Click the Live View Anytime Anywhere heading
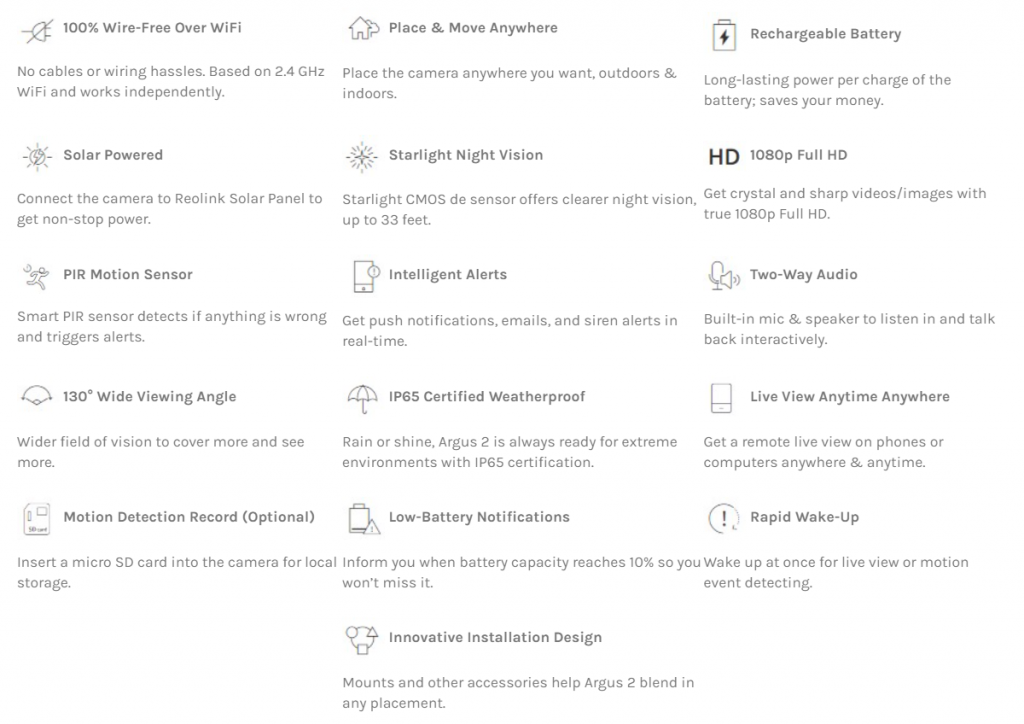 coord(850,397)
